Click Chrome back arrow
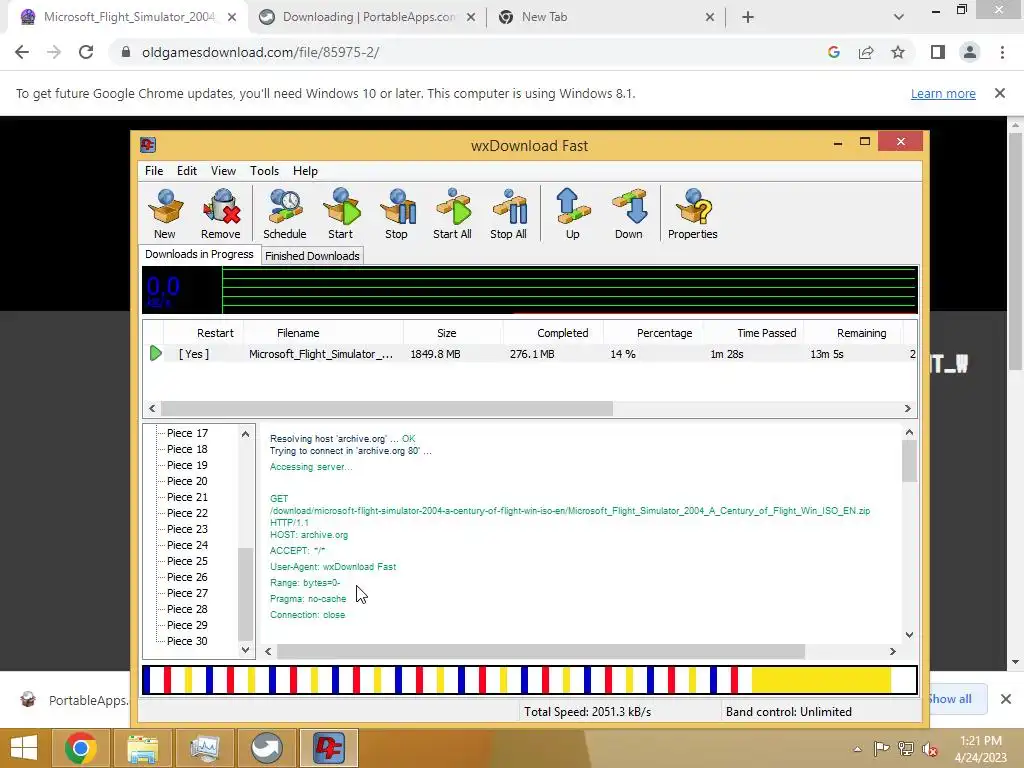 click(x=22, y=52)
